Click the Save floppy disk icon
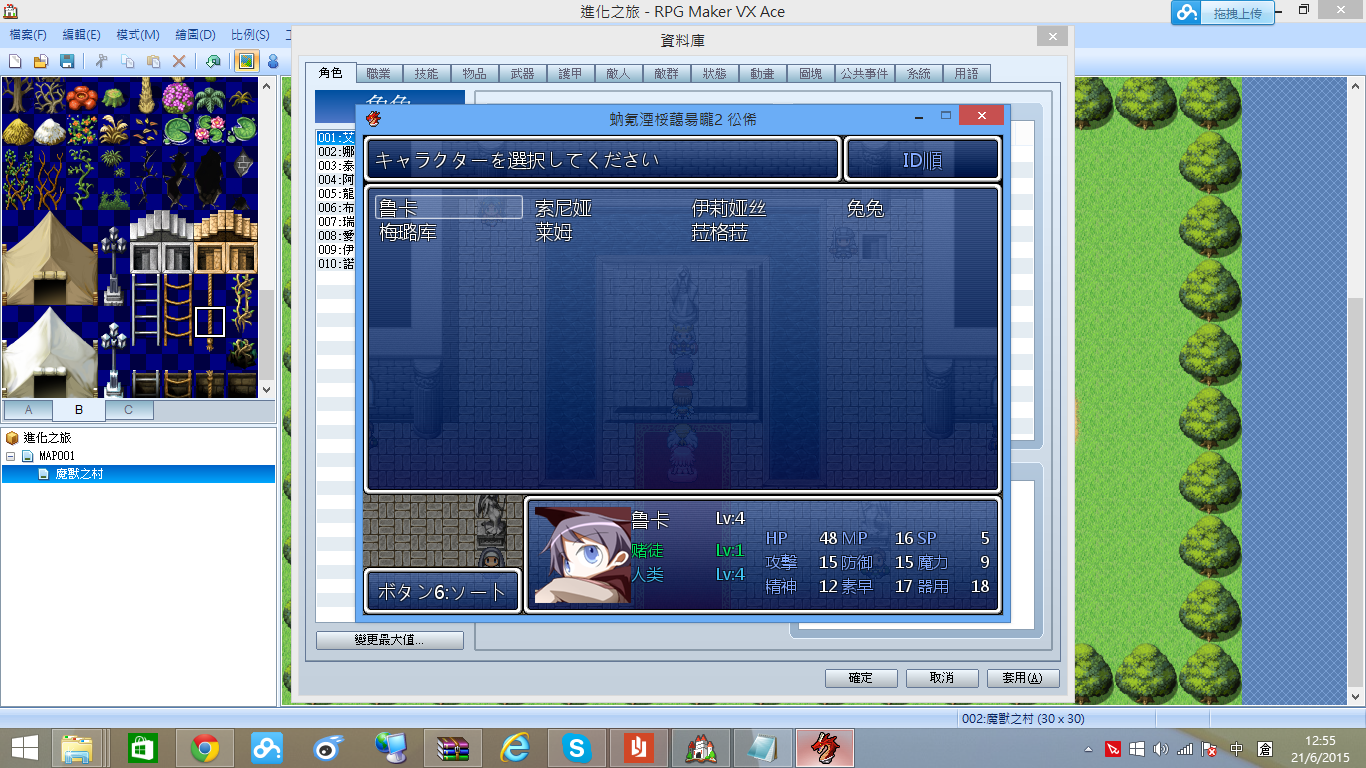The width and height of the screenshot is (1366, 768). [67, 61]
